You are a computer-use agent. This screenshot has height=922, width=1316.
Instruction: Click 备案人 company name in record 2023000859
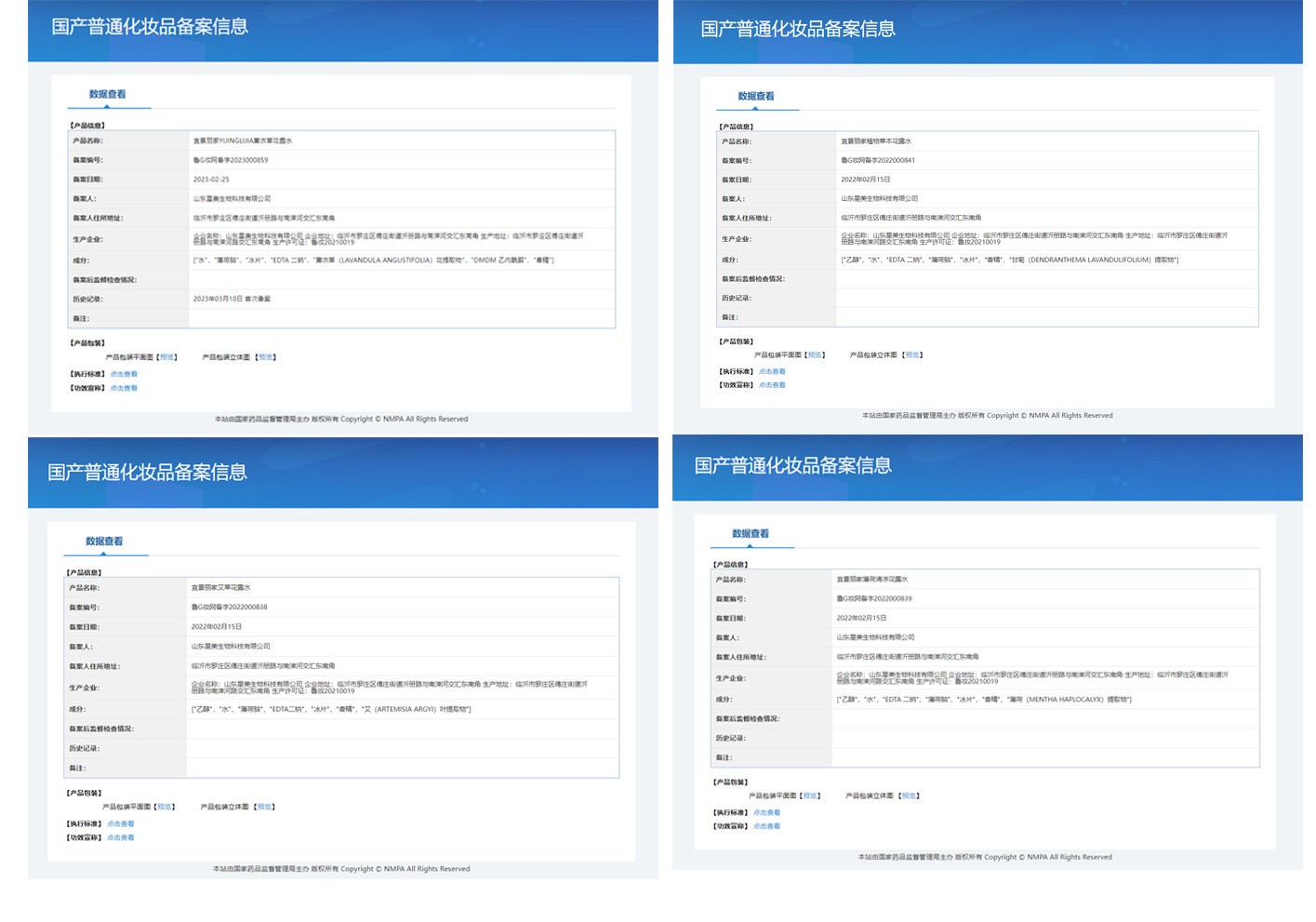(x=232, y=198)
